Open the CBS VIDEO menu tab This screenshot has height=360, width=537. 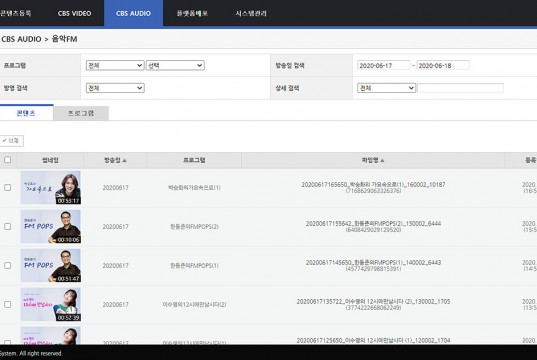74,13
